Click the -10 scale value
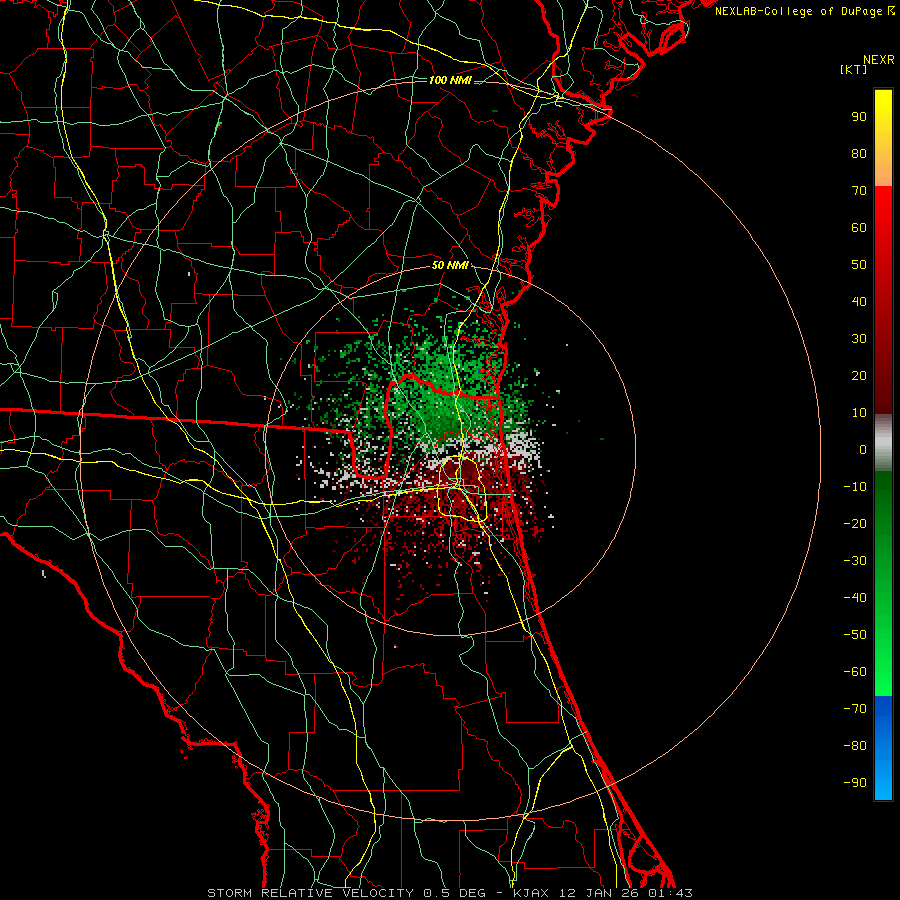This screenshot has width=900, height=900. [x=855, y=487]
